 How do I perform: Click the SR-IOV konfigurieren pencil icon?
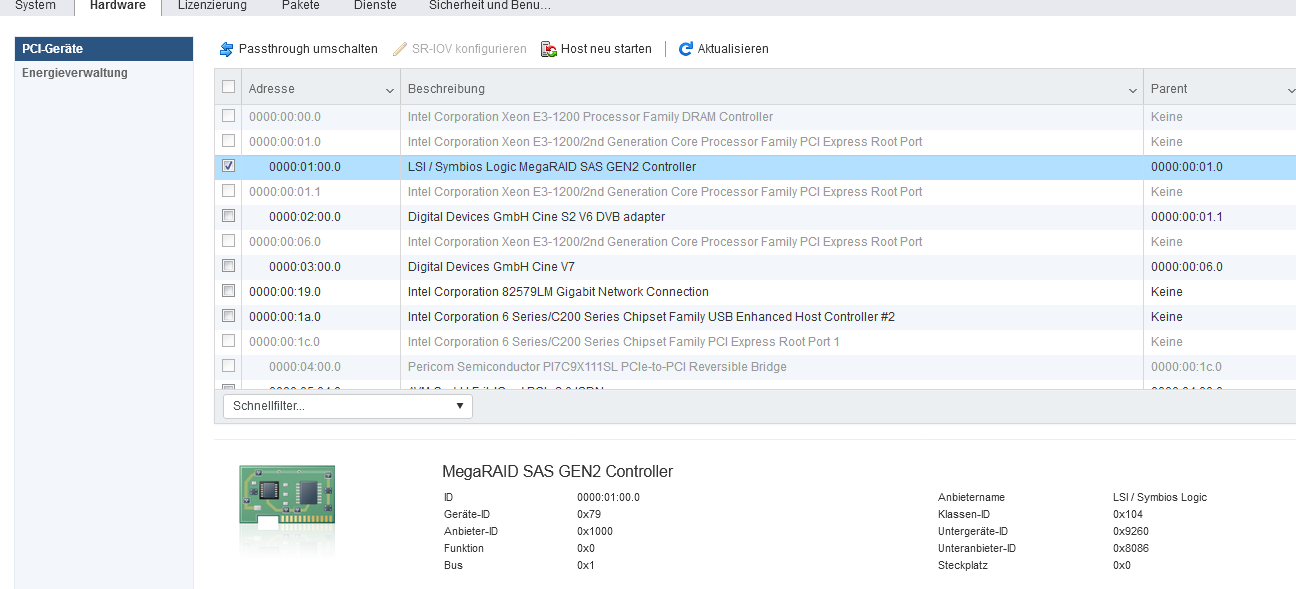(400, 49)
